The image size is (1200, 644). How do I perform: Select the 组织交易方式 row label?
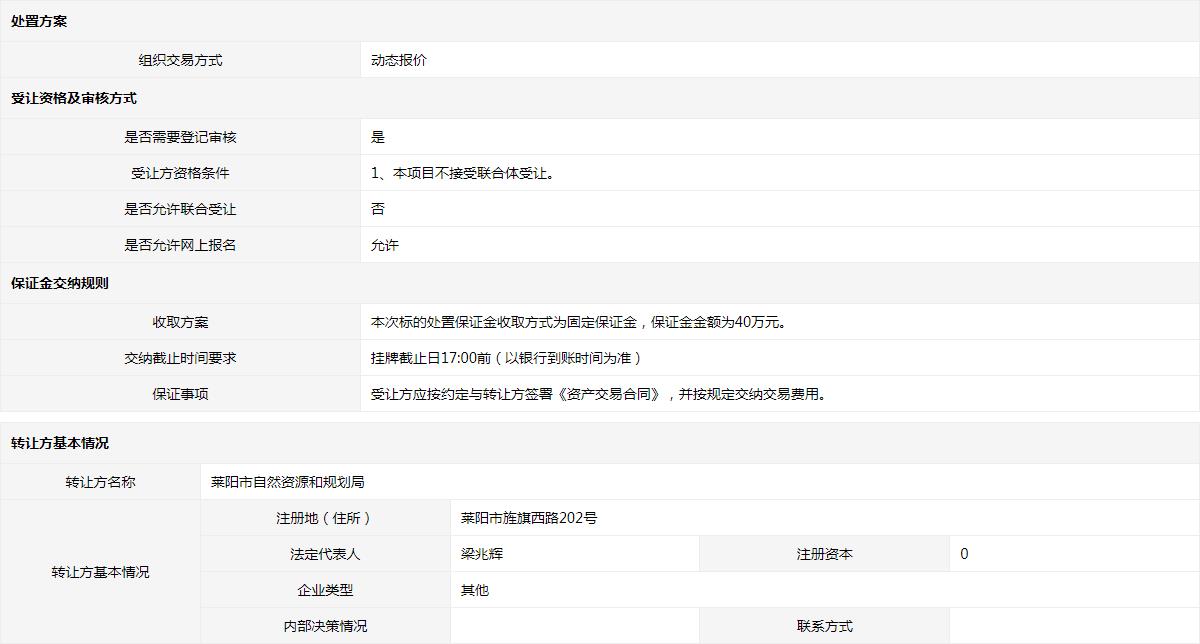point(180,60)
